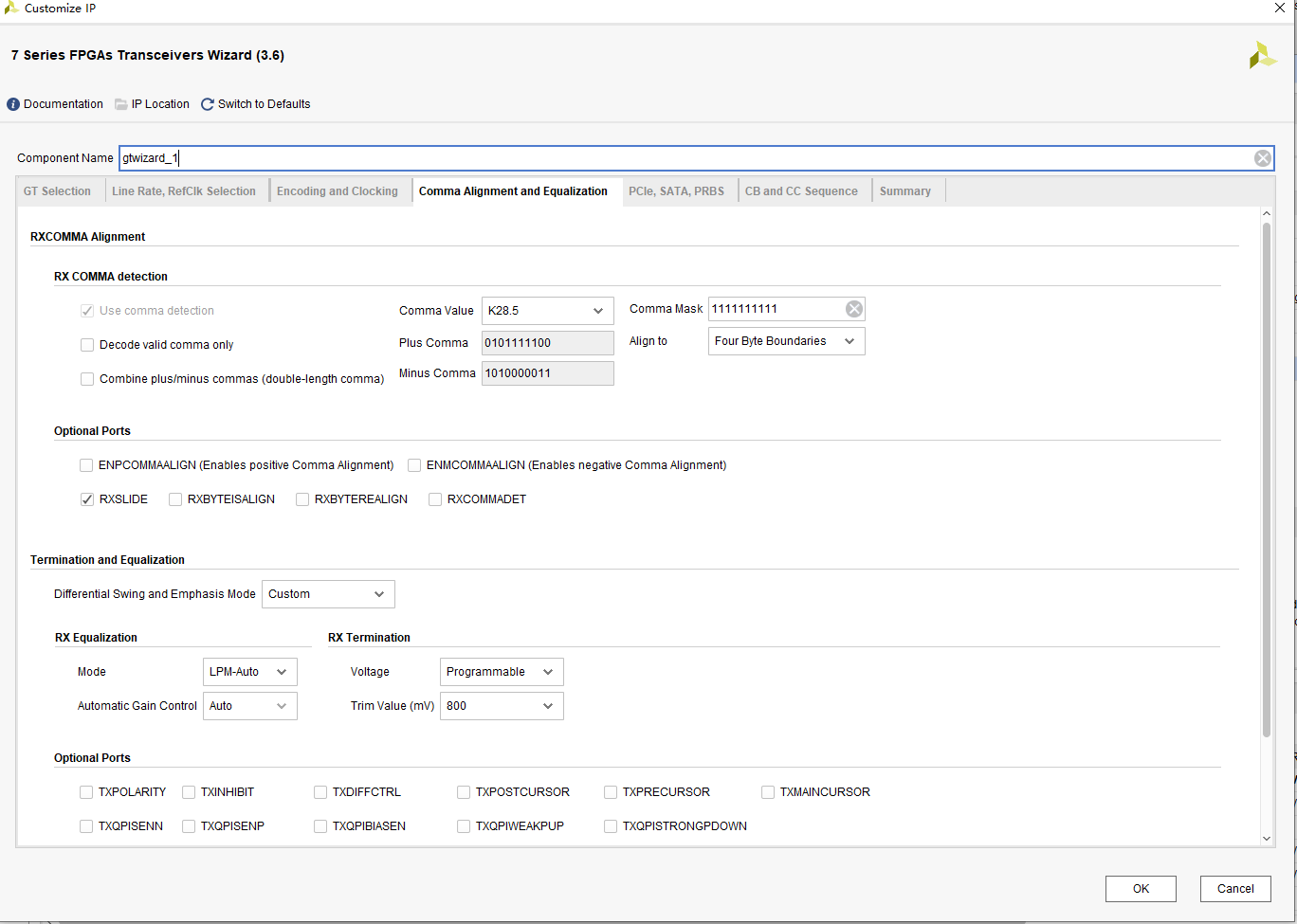Check the TXQPISTRONGPDOWN port
Screen dimensions: 1297x924
coord(611,826)
